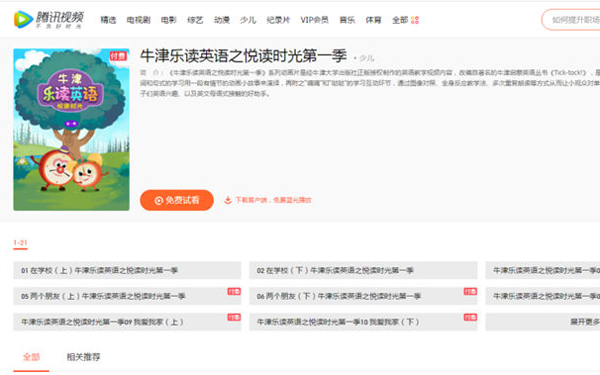This screenshot has width=600, height=375.
Task: Select the 1-21 episode range tab
Action: point(20,243)
